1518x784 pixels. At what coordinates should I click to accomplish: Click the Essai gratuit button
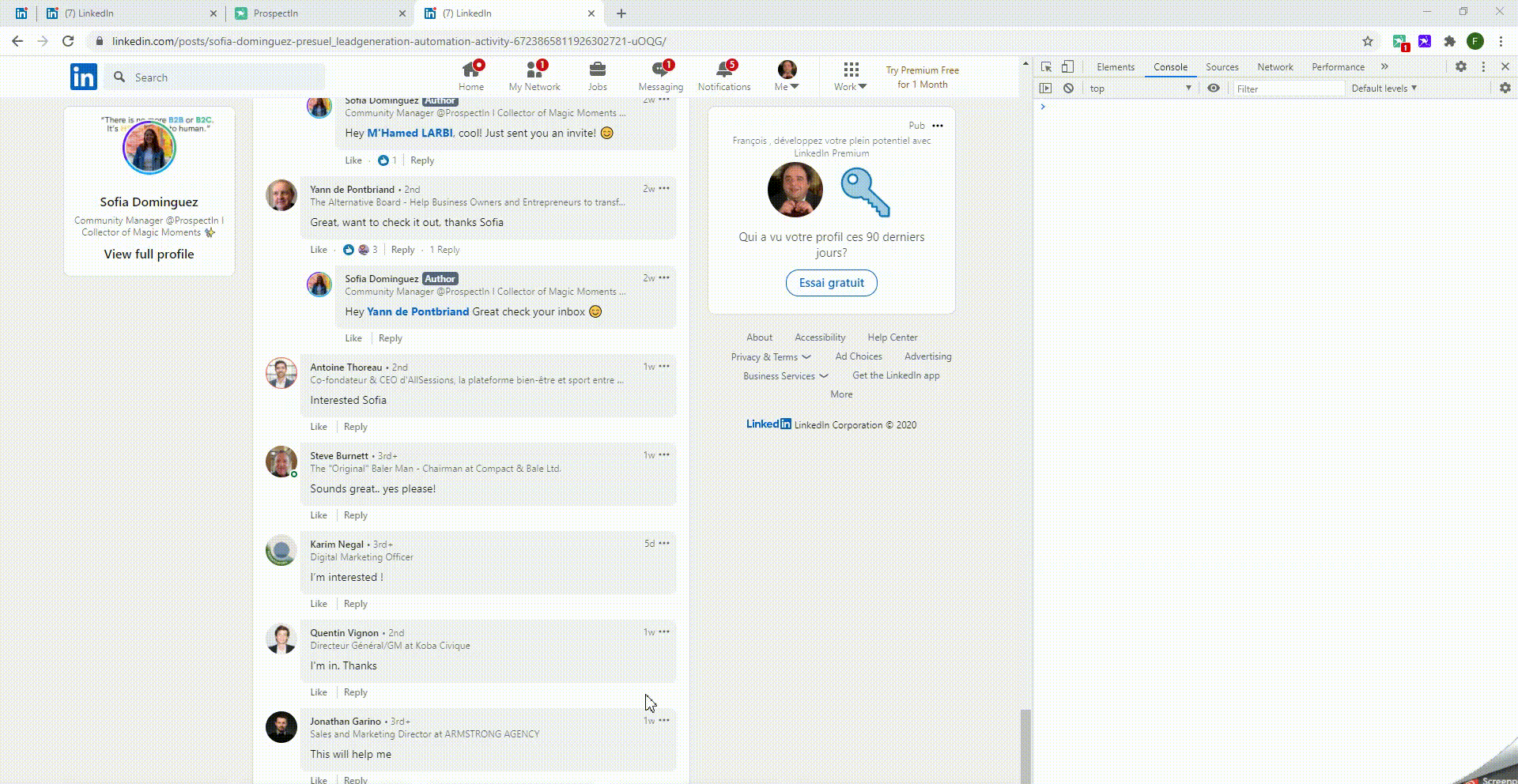(x=831, y=283)
